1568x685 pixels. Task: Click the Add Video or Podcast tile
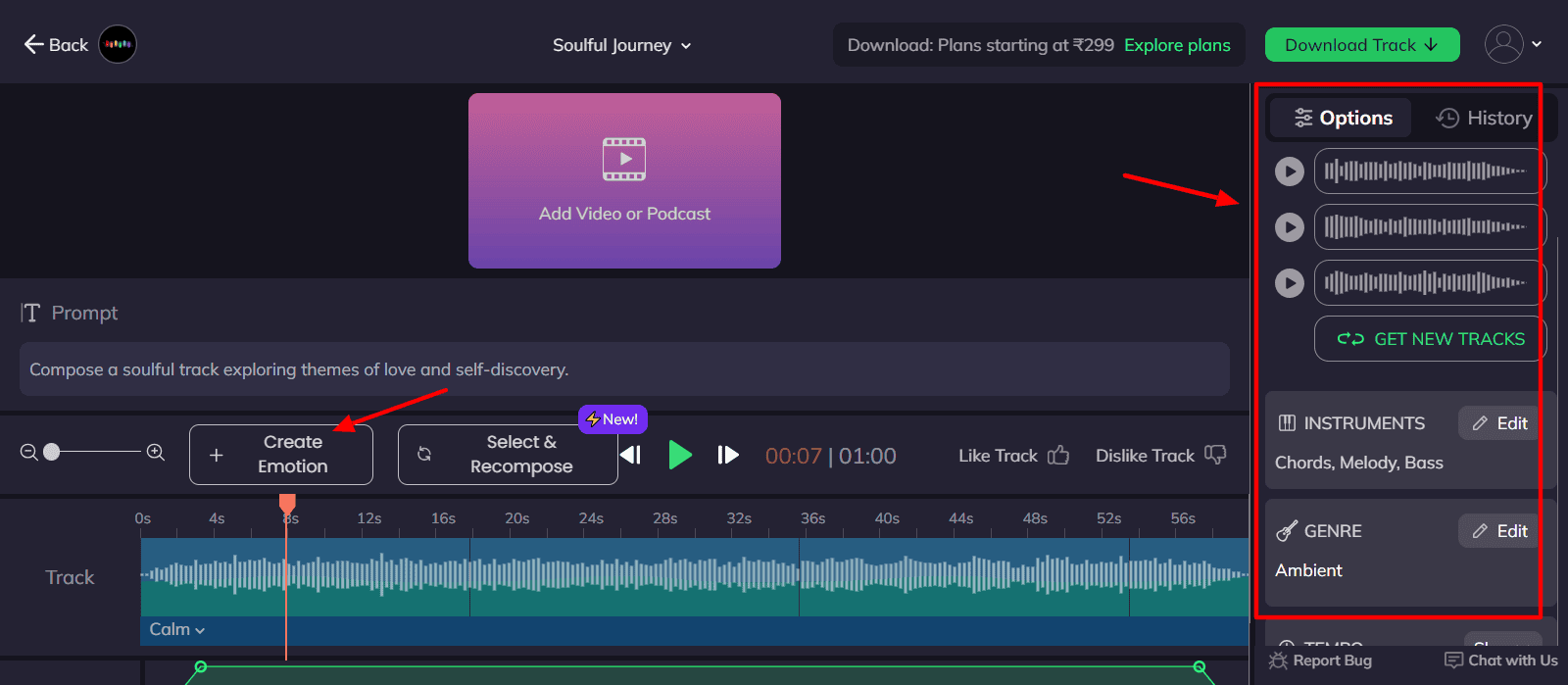pyautogui.click(x=624, y=180)
